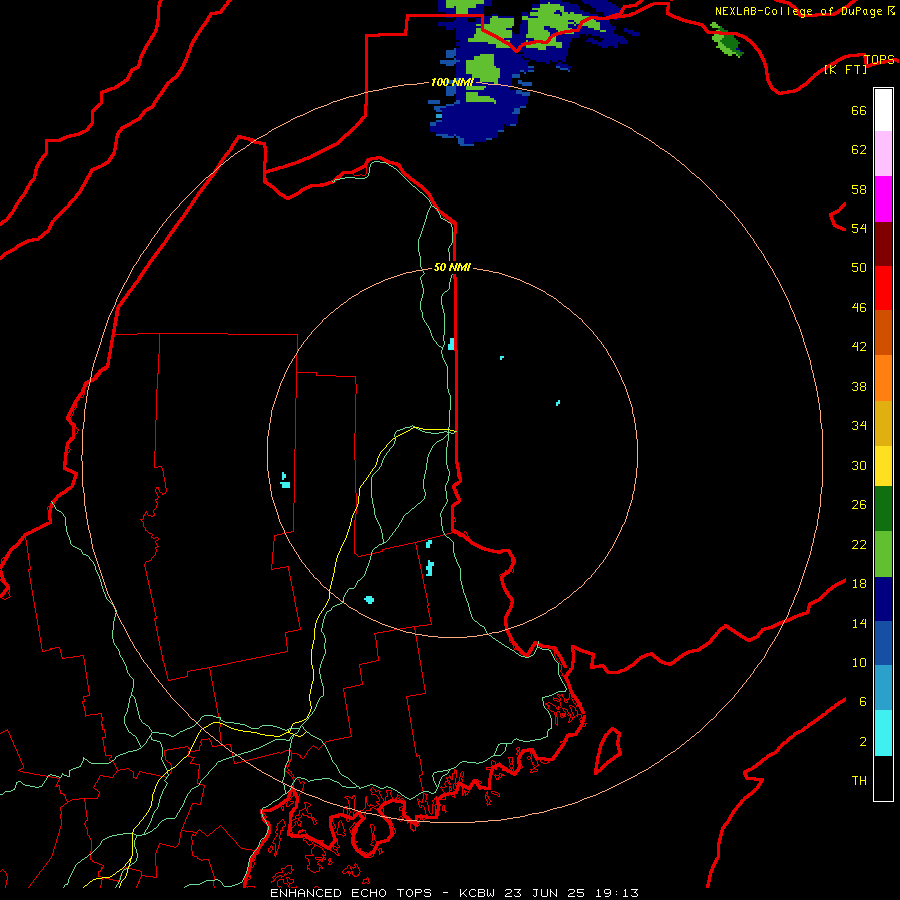Screen dimensions: 900x900
Task: Click the light green 26 kft legend swatch
Action: coord(883,554)
